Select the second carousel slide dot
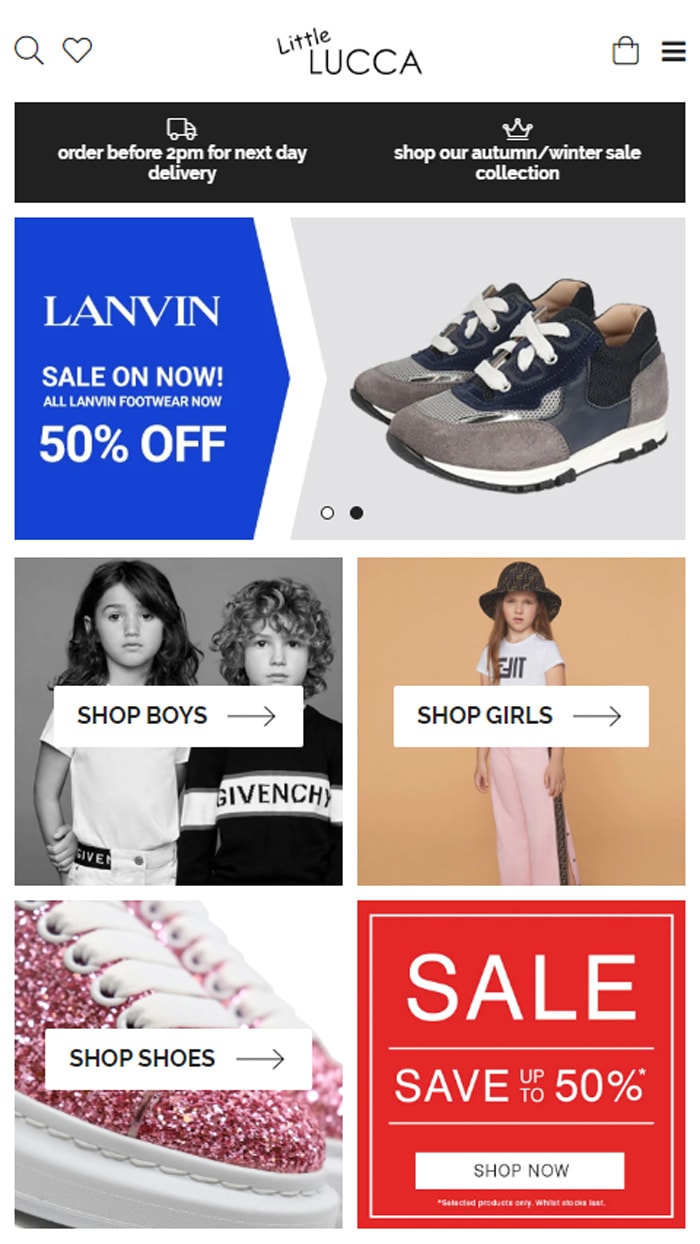Image resolution: width=700 pixels, height=1244 pixels. [x=356, y=513]
